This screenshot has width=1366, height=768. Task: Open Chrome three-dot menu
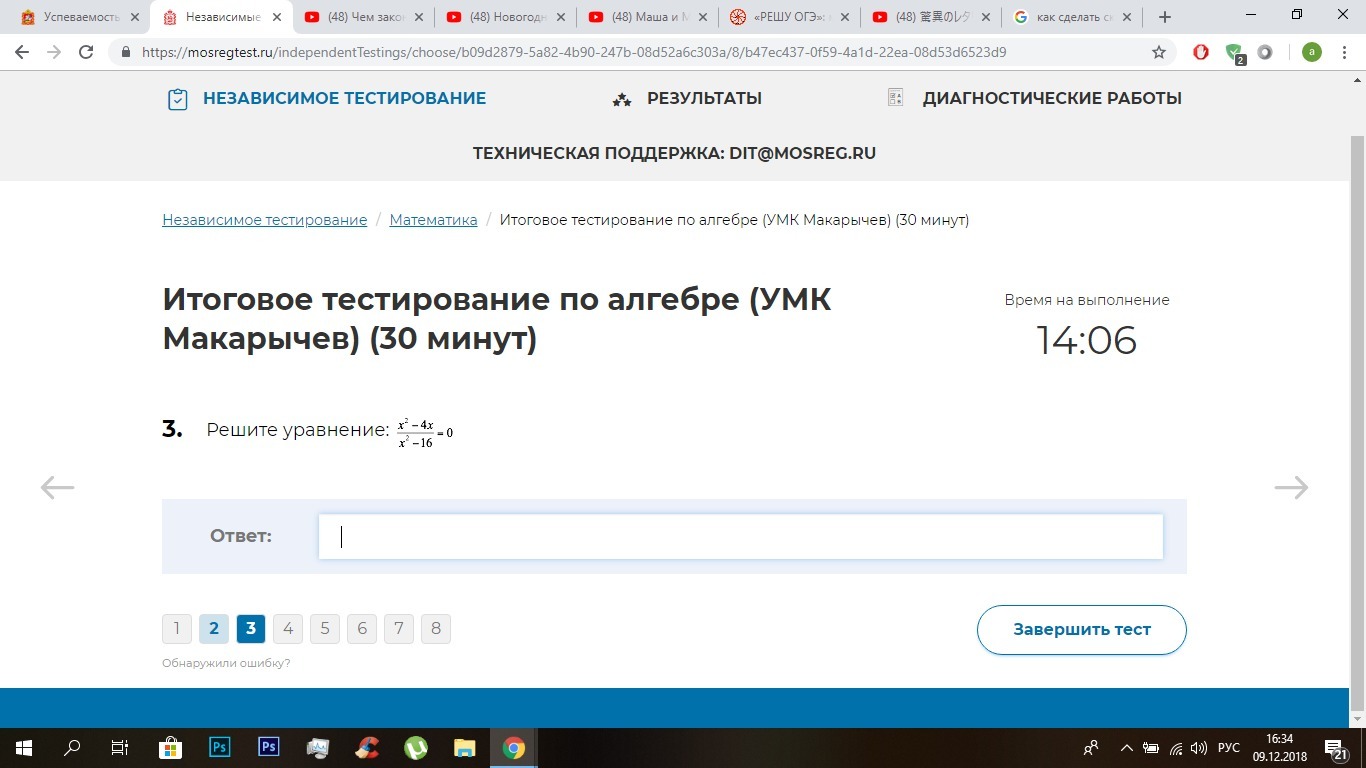[1343, 53]
